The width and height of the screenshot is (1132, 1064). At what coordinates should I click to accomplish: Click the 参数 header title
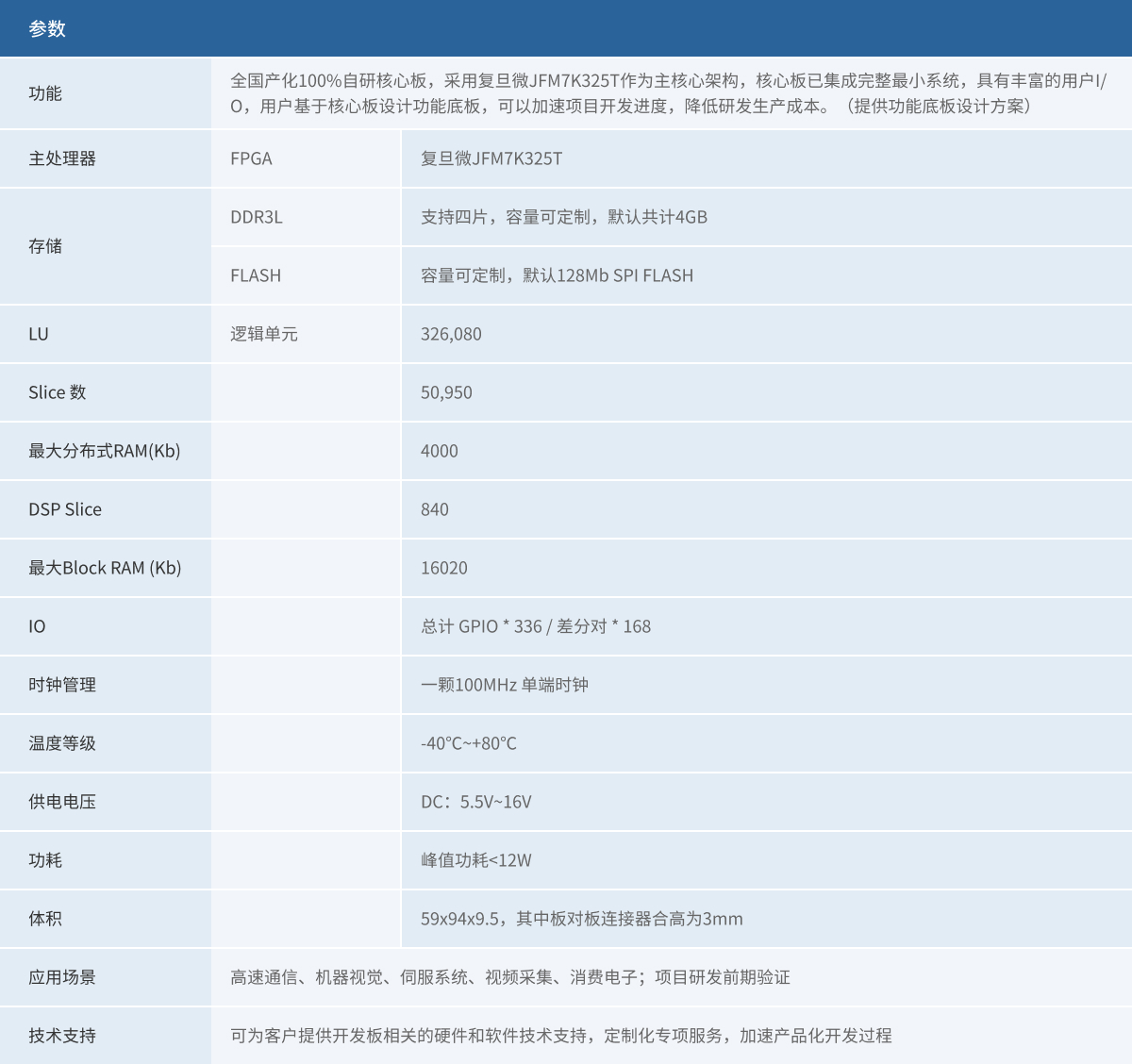[47, 29]
